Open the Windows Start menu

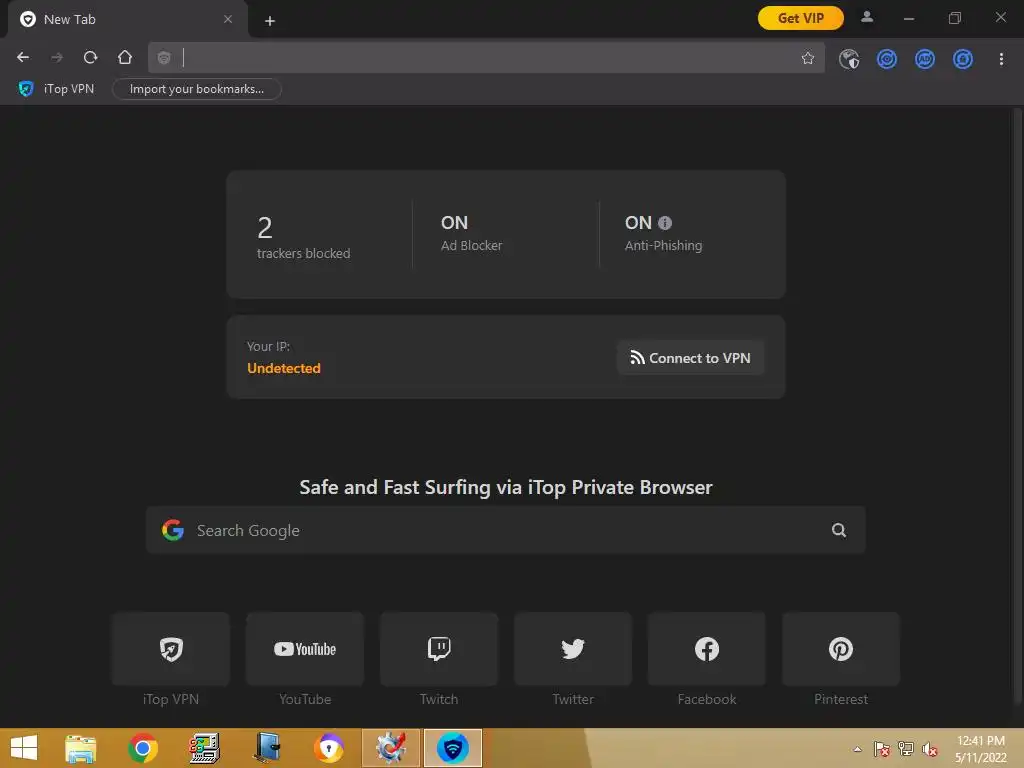pos(24,748)
